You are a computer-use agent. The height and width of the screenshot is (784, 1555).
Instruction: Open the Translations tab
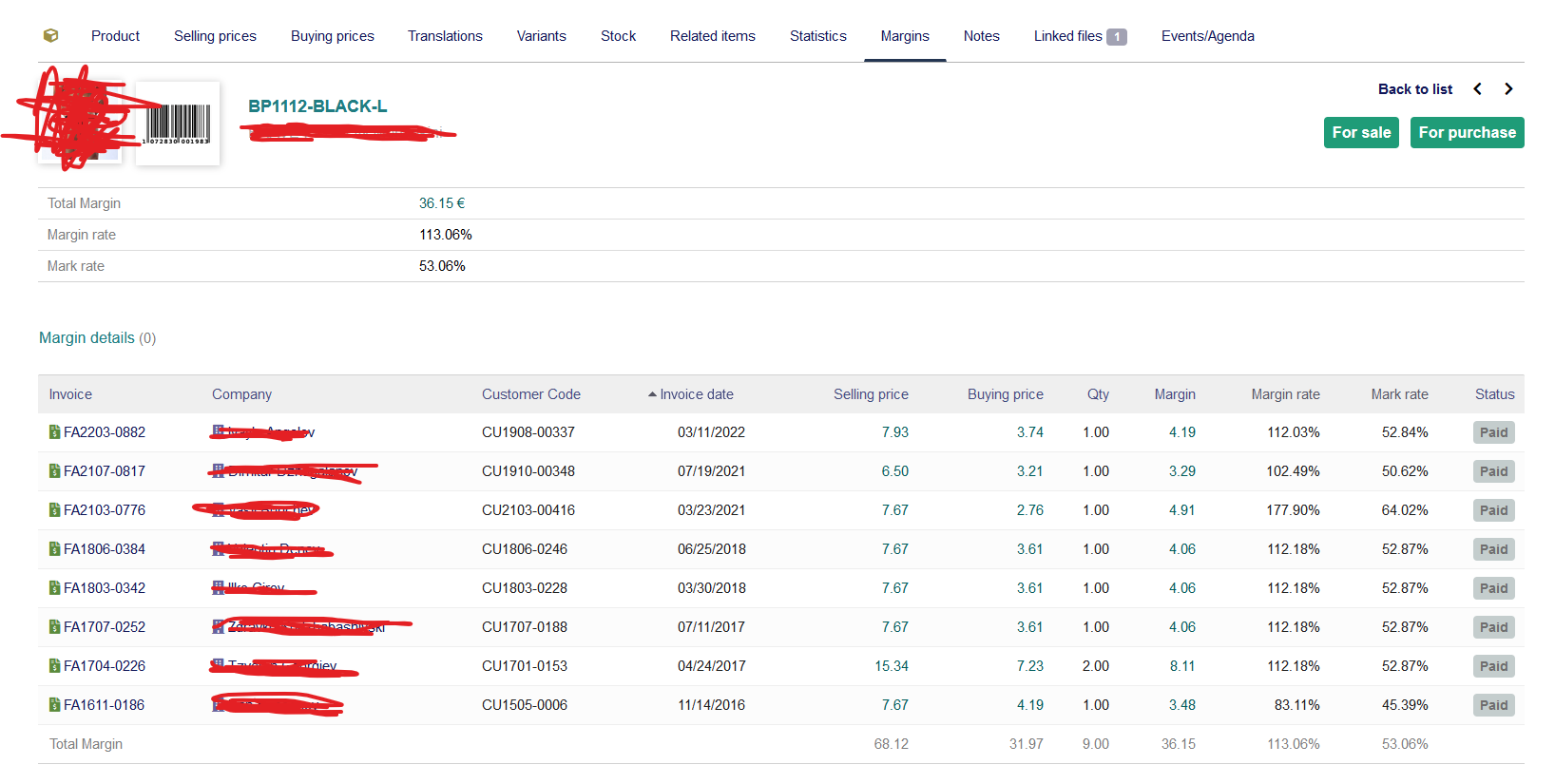click(445, 36)
